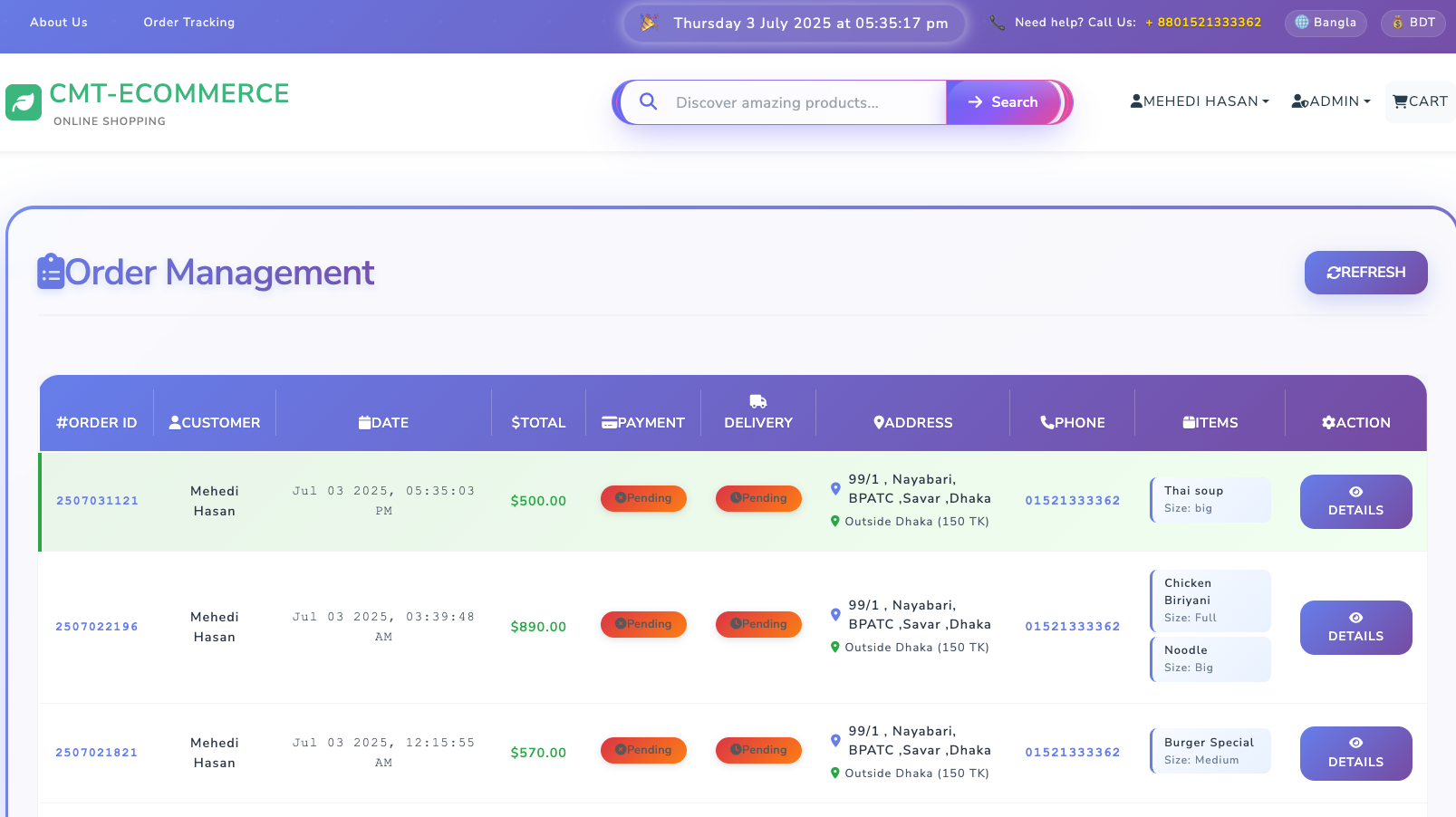Expand the MEHEDI HASAN user dropdown
Image resolution: width=1456 pixels, height=817 pixels.
(x=1200, y=101)
